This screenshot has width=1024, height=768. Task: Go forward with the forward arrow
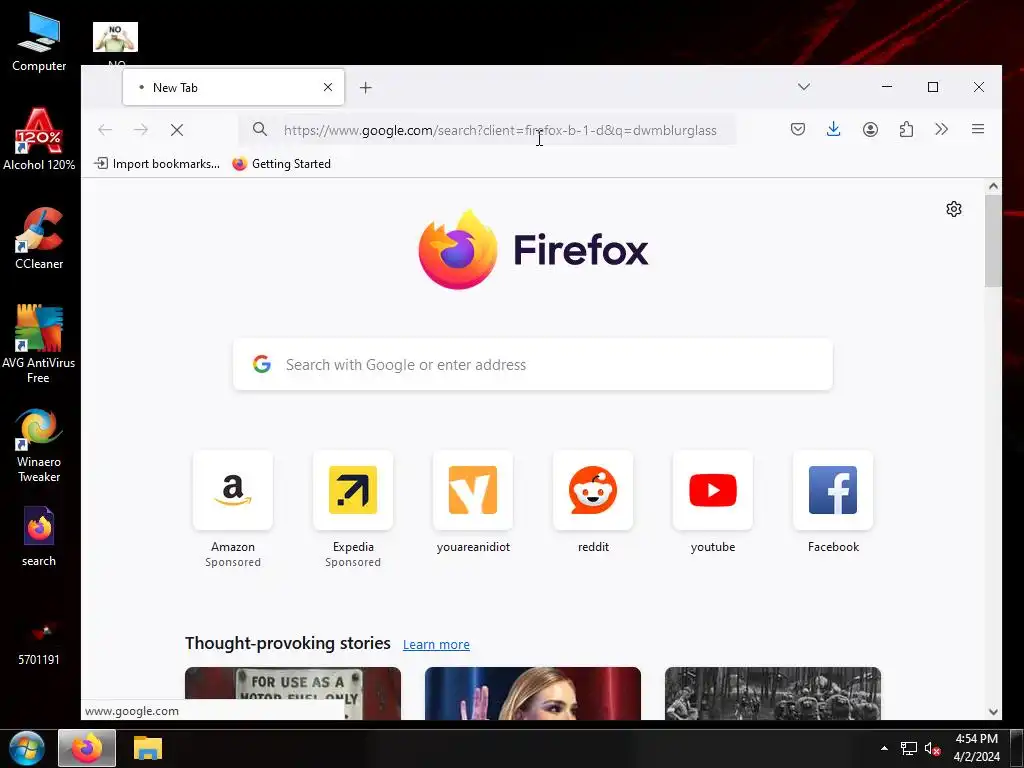click(x=140, y=130)
